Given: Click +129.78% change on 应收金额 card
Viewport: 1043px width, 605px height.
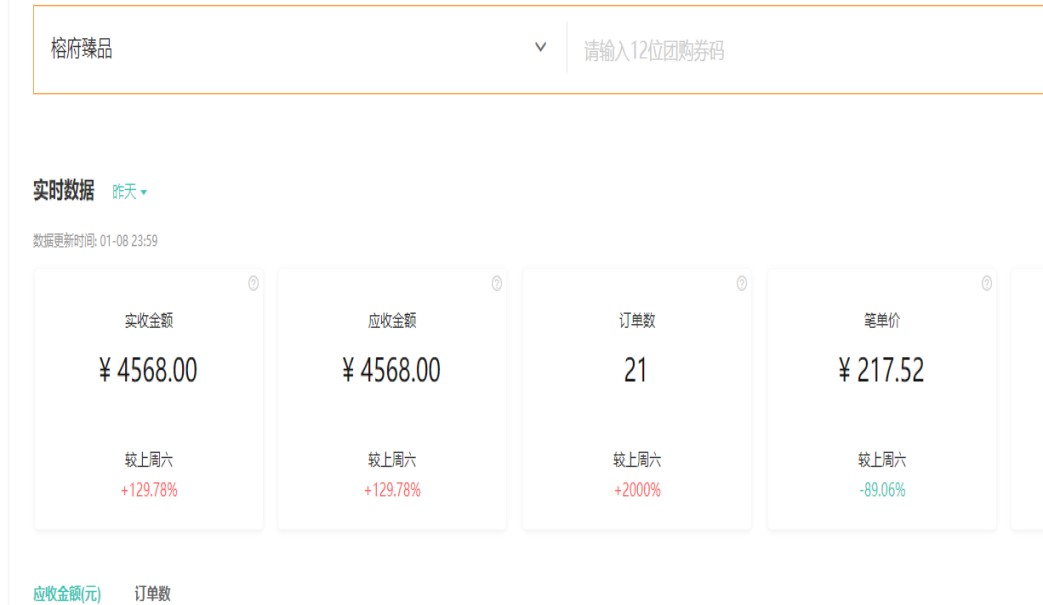Looking at the screenshot, I should tap(392, 490).
